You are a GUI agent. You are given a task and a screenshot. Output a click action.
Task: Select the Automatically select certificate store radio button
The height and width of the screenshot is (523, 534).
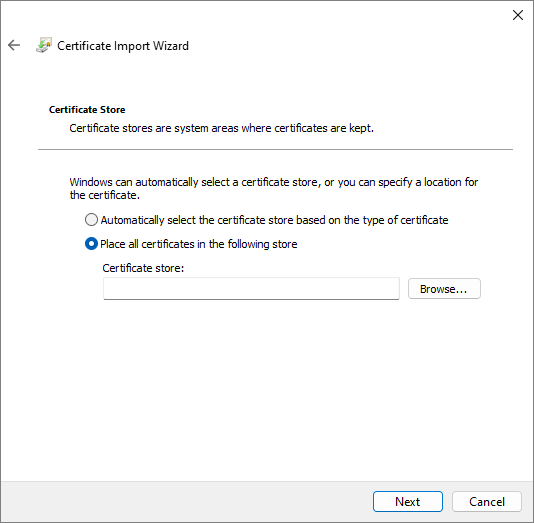tap(91, 220)
